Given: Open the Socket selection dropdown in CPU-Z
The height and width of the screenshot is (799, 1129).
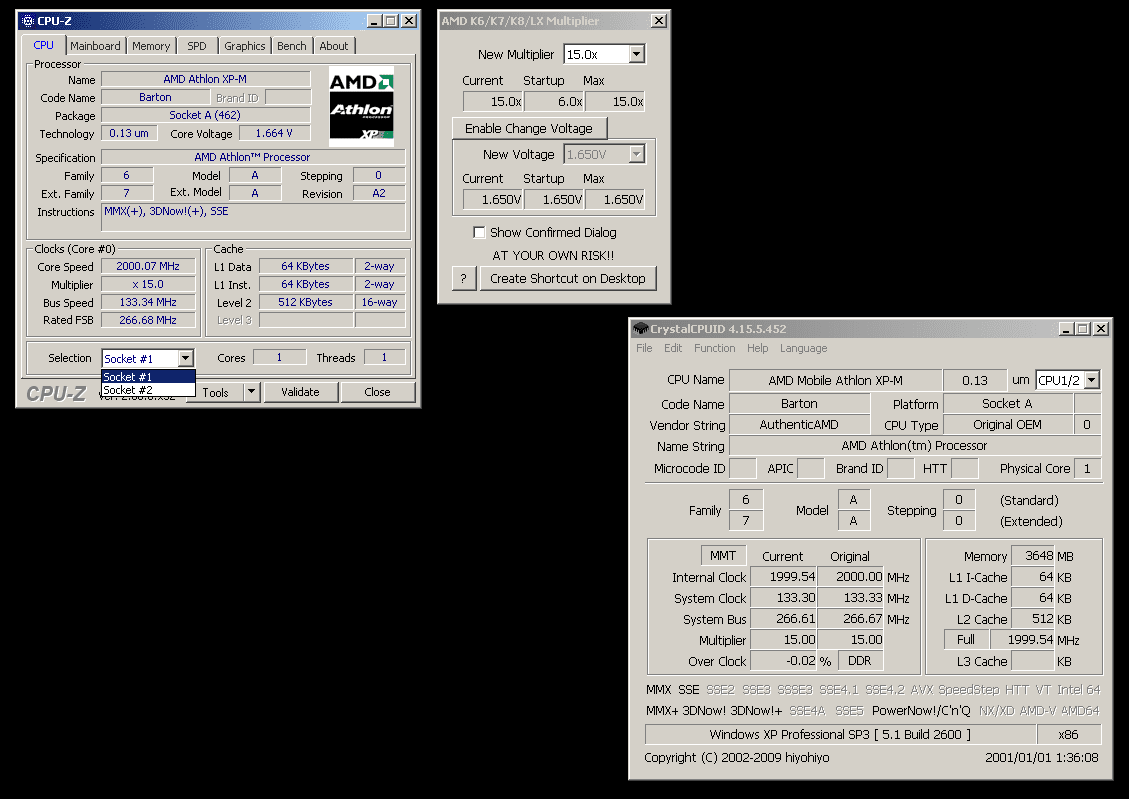Looking at the screenshot, I should (186, 358).
